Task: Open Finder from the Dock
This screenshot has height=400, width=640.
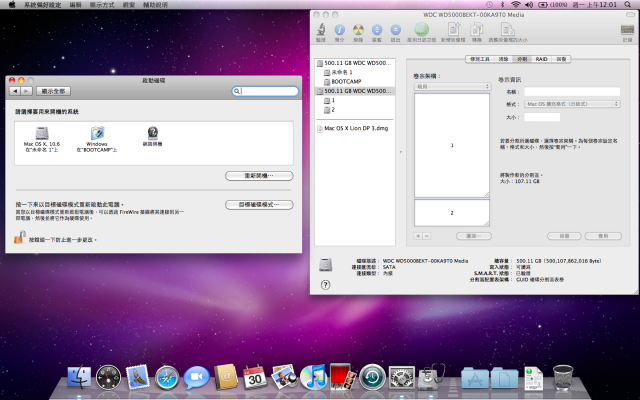Action: coord(79,377)
